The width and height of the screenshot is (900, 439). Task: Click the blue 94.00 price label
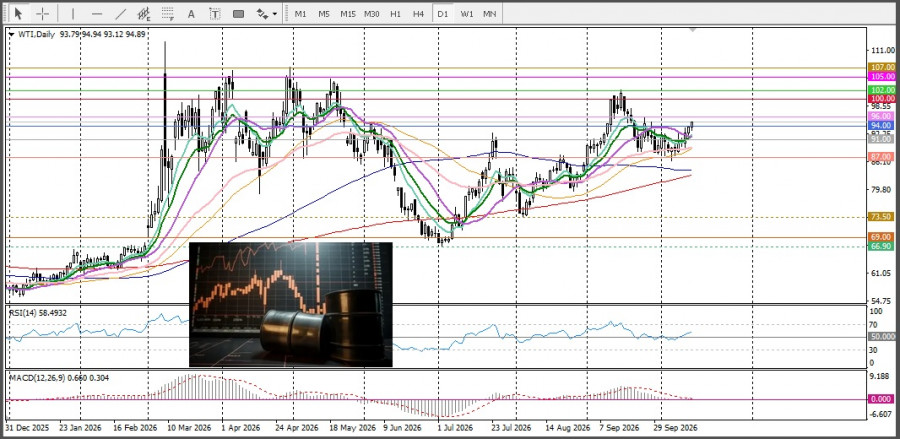881,125
